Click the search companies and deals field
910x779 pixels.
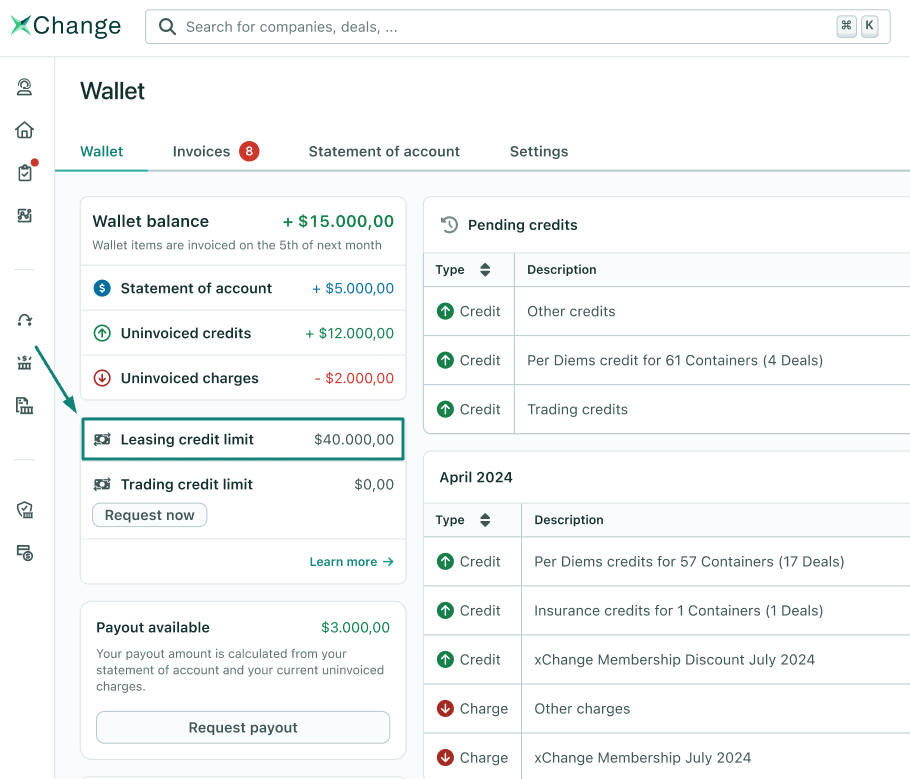[500, 27]
